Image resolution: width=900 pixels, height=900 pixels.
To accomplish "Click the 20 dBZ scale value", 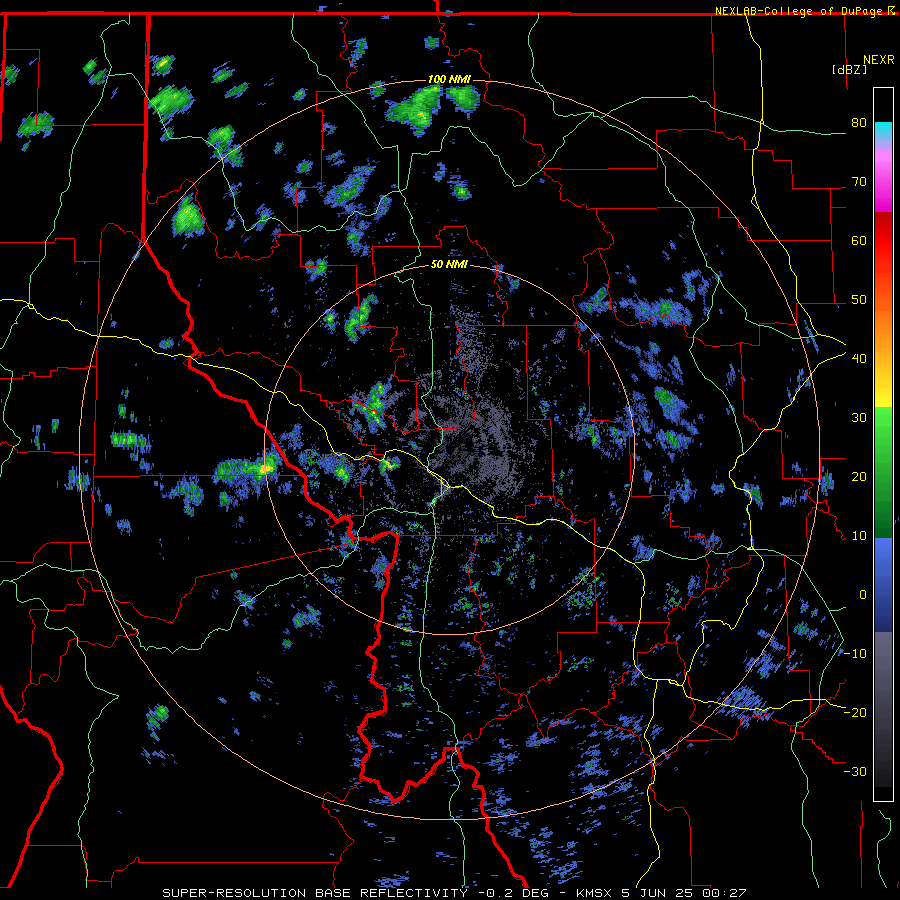I will 859,477.
